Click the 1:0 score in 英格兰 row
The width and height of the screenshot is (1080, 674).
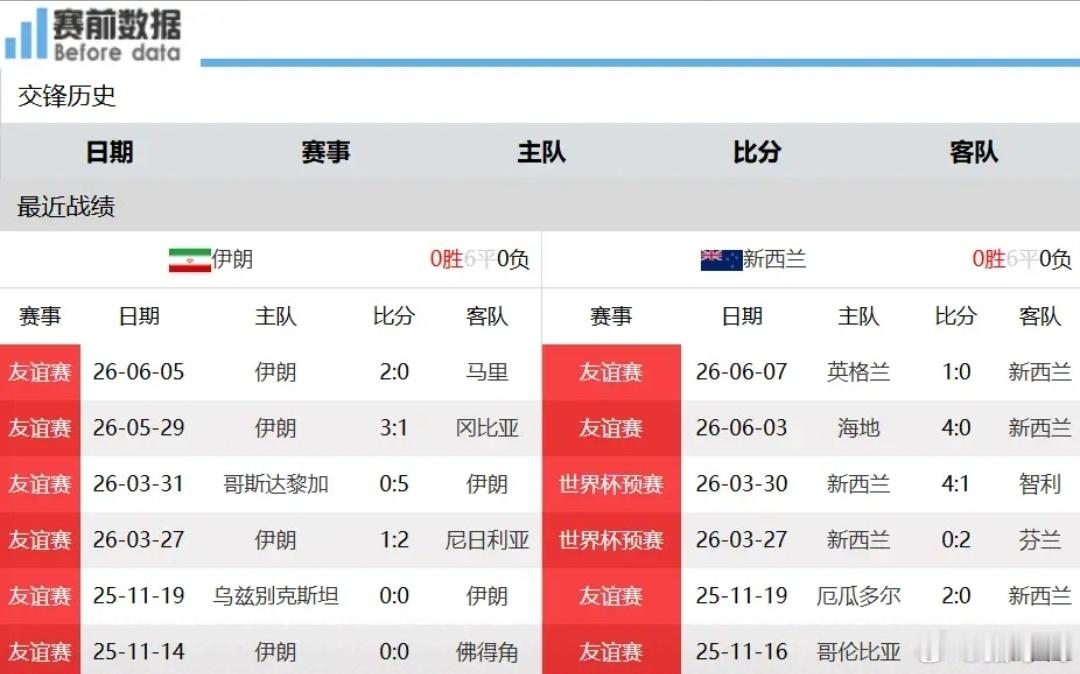coord(956,372)
